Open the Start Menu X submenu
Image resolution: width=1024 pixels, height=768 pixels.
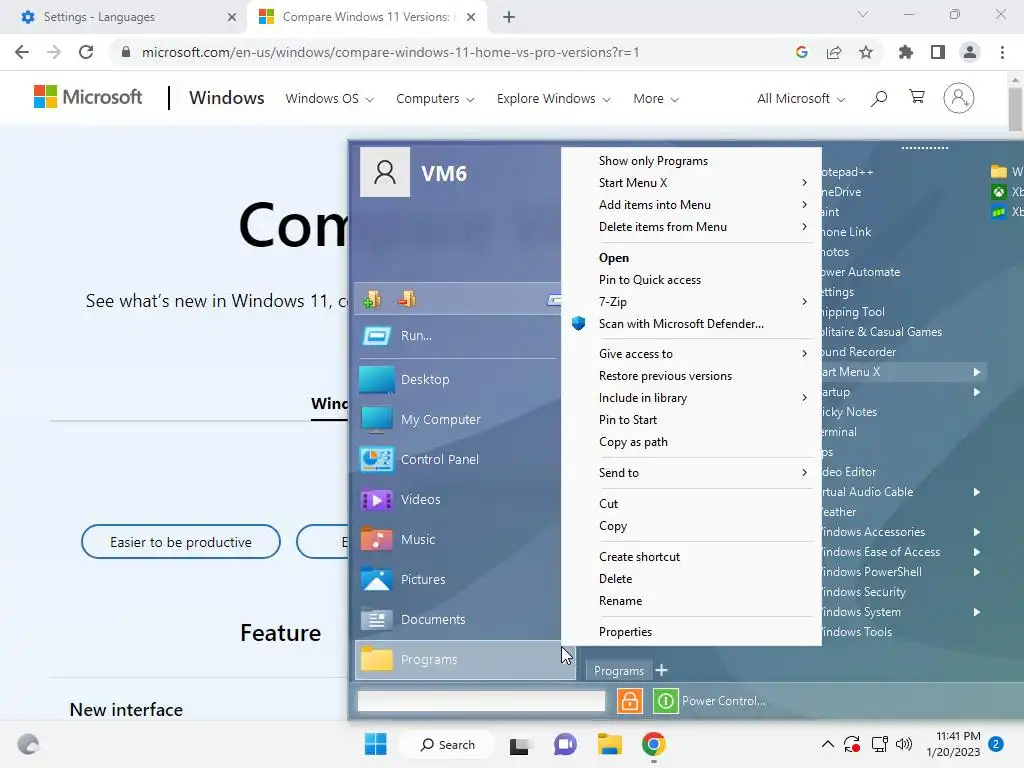pyautogui.click(x=691, y=183)
